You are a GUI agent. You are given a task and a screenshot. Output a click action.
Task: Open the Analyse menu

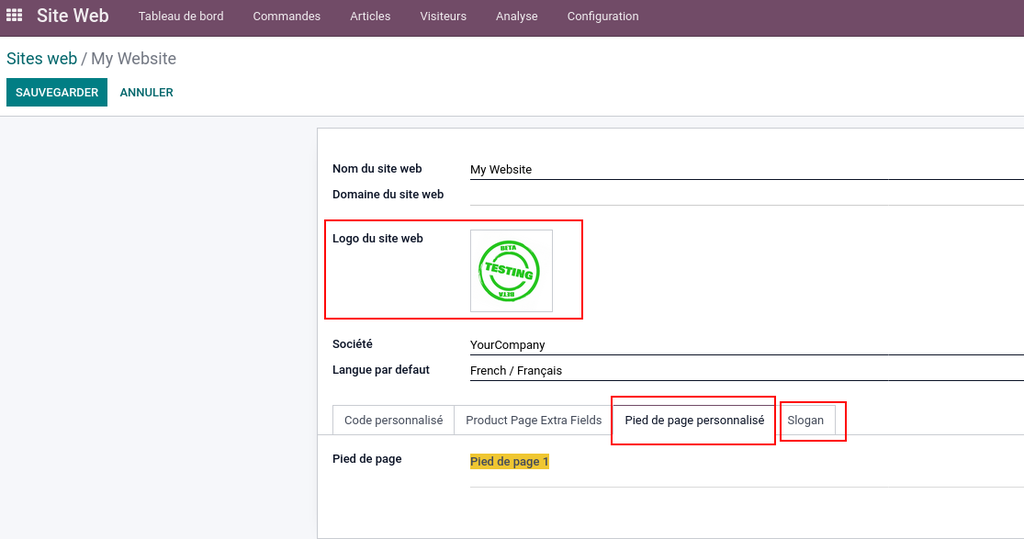[x=517, y=16]
